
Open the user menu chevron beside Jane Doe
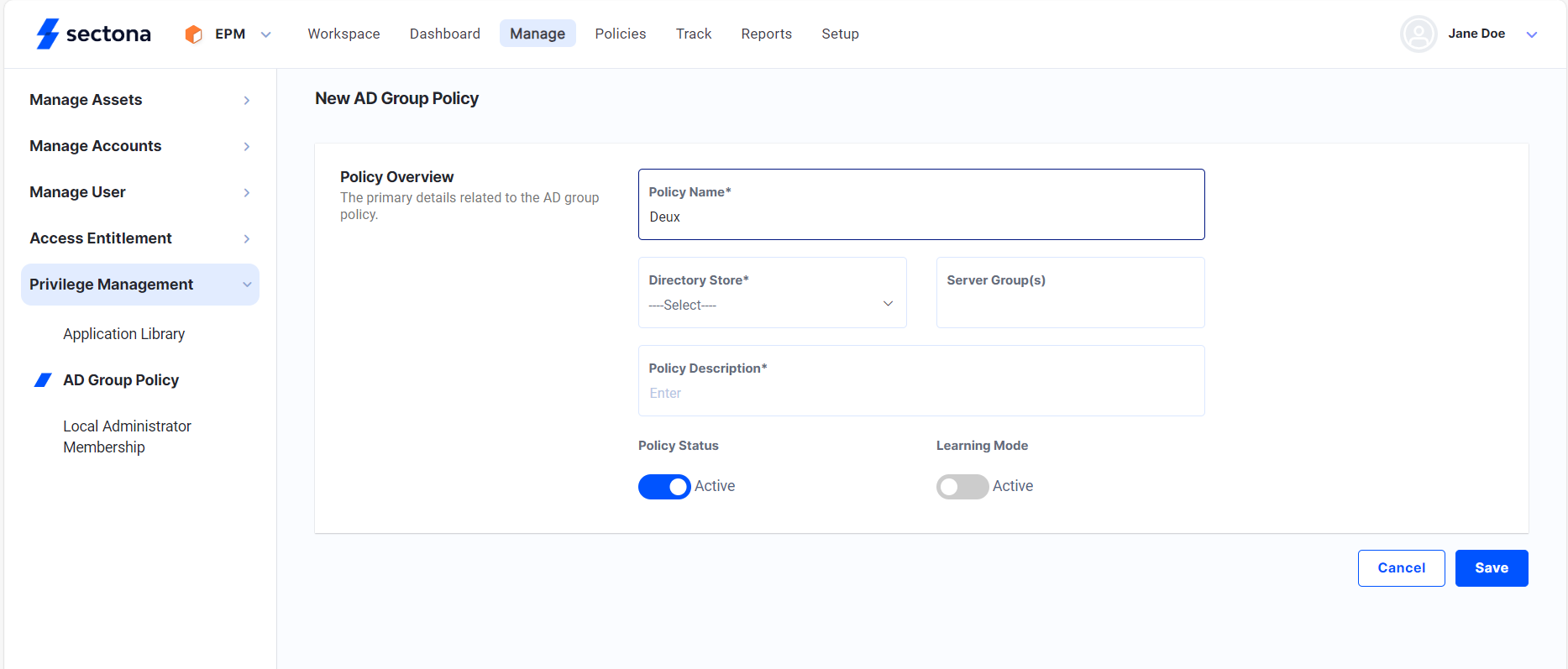tap(1531, 34)
